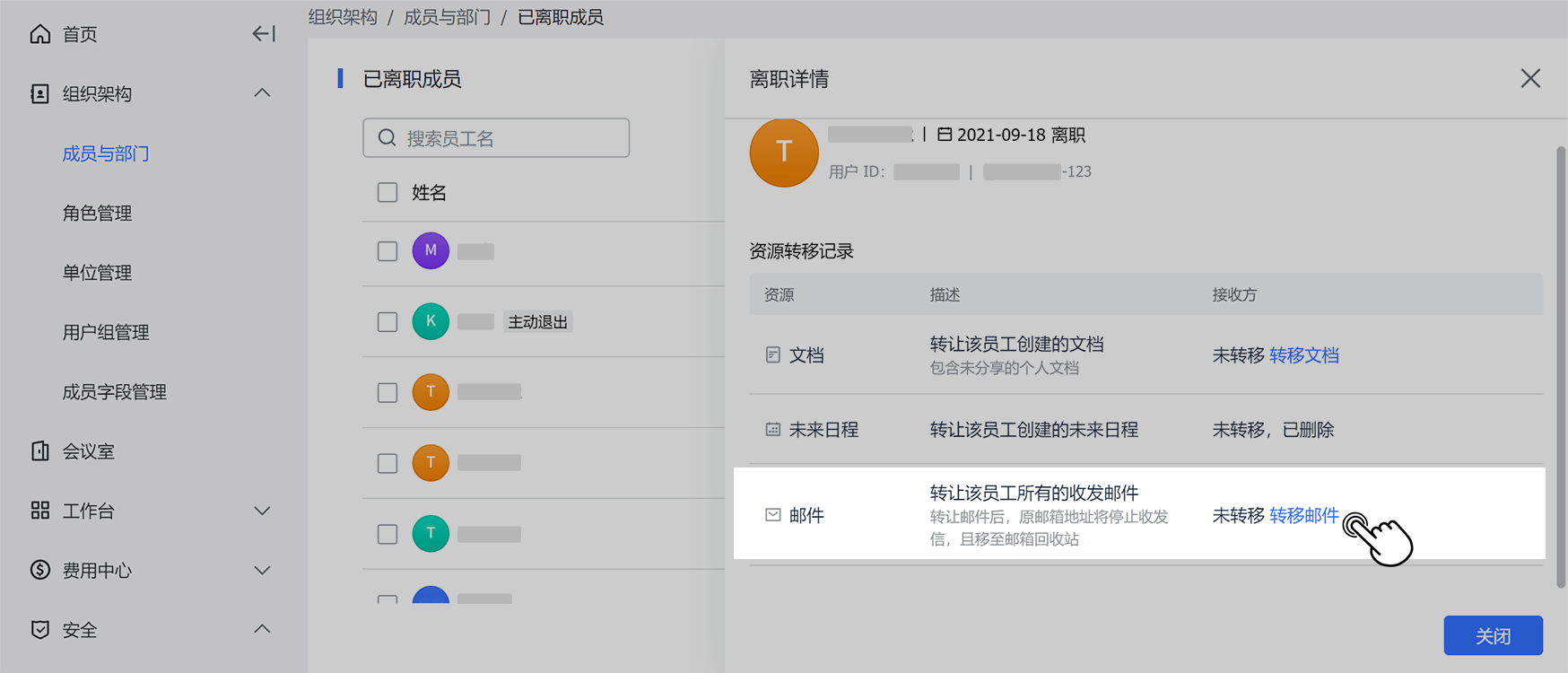Collapse the 安全 menu chevron
Viewport: 1568px width, 673px height.
coord(262,629)
